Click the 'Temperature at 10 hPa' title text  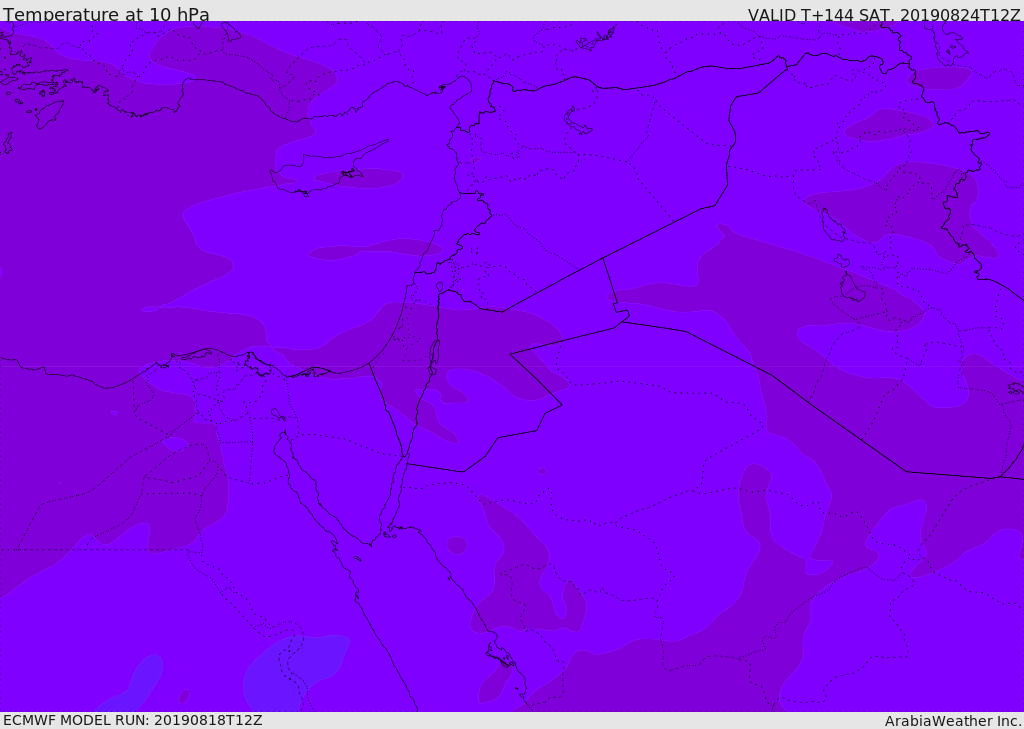coord(106,14)
